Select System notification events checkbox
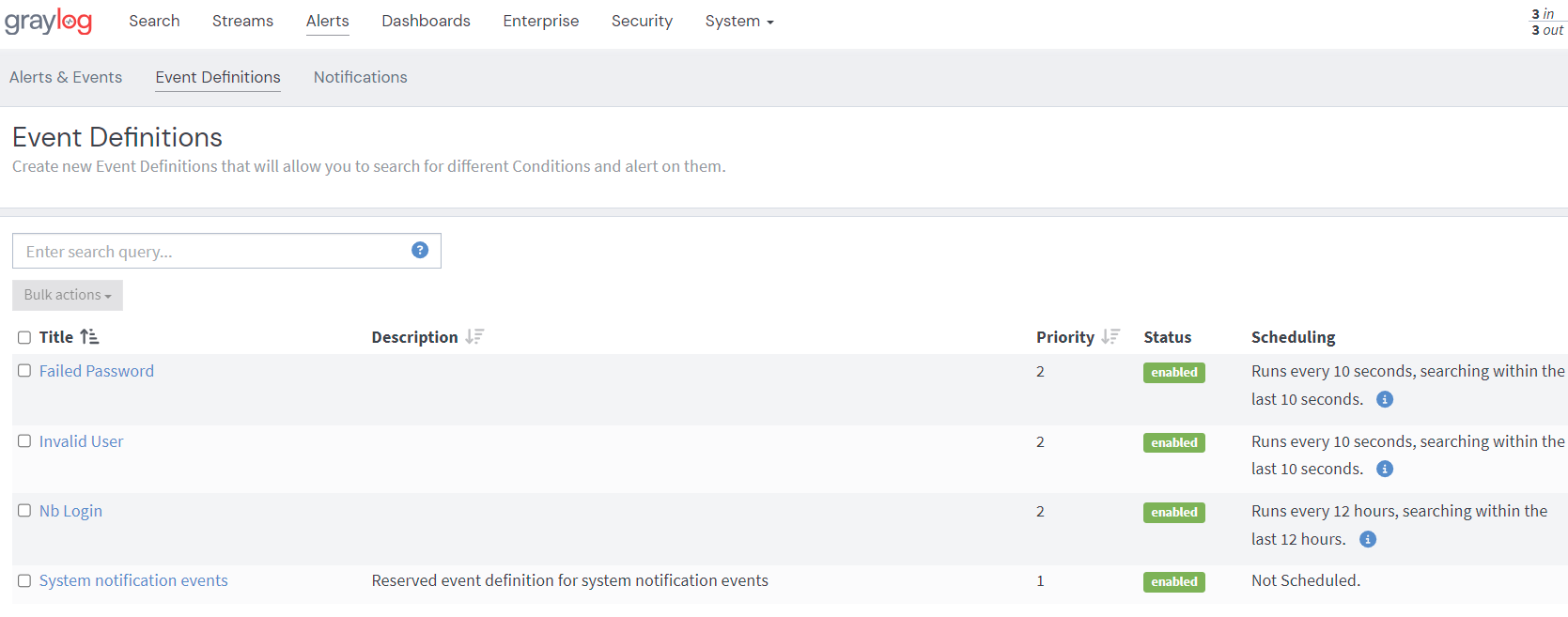1568x617 pixels. click(x=24, y=581)
